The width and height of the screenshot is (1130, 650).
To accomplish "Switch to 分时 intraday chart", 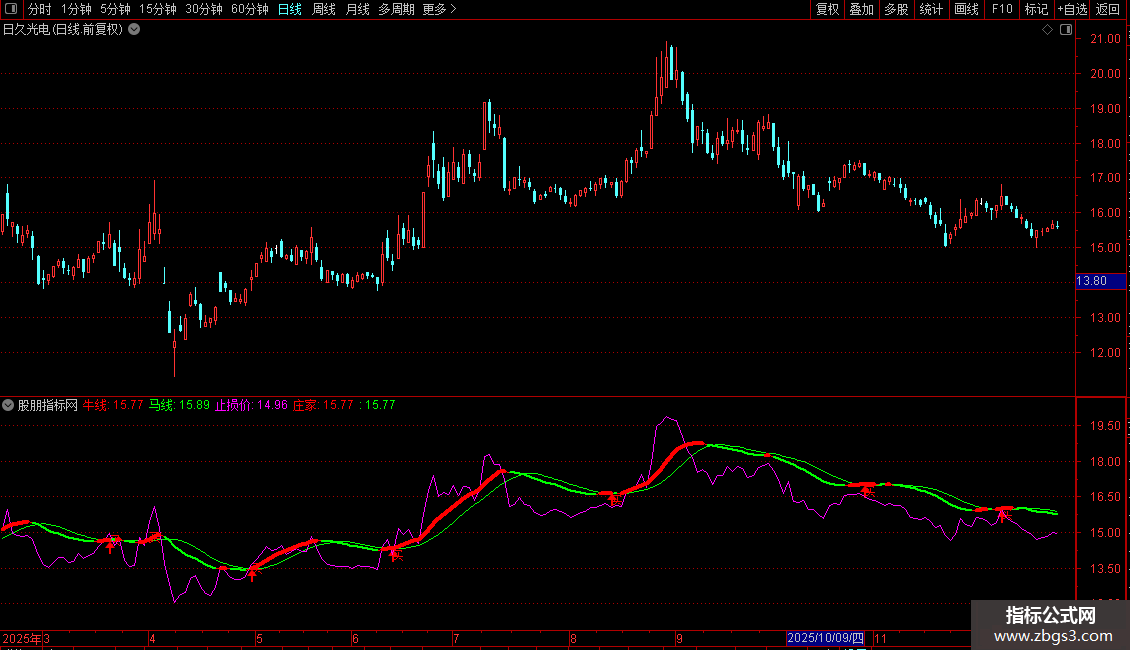I will pos(40,9).
